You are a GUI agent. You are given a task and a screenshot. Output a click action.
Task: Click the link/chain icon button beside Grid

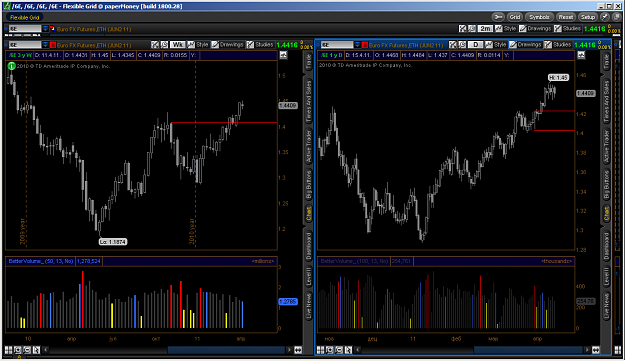tap(498, 17)
